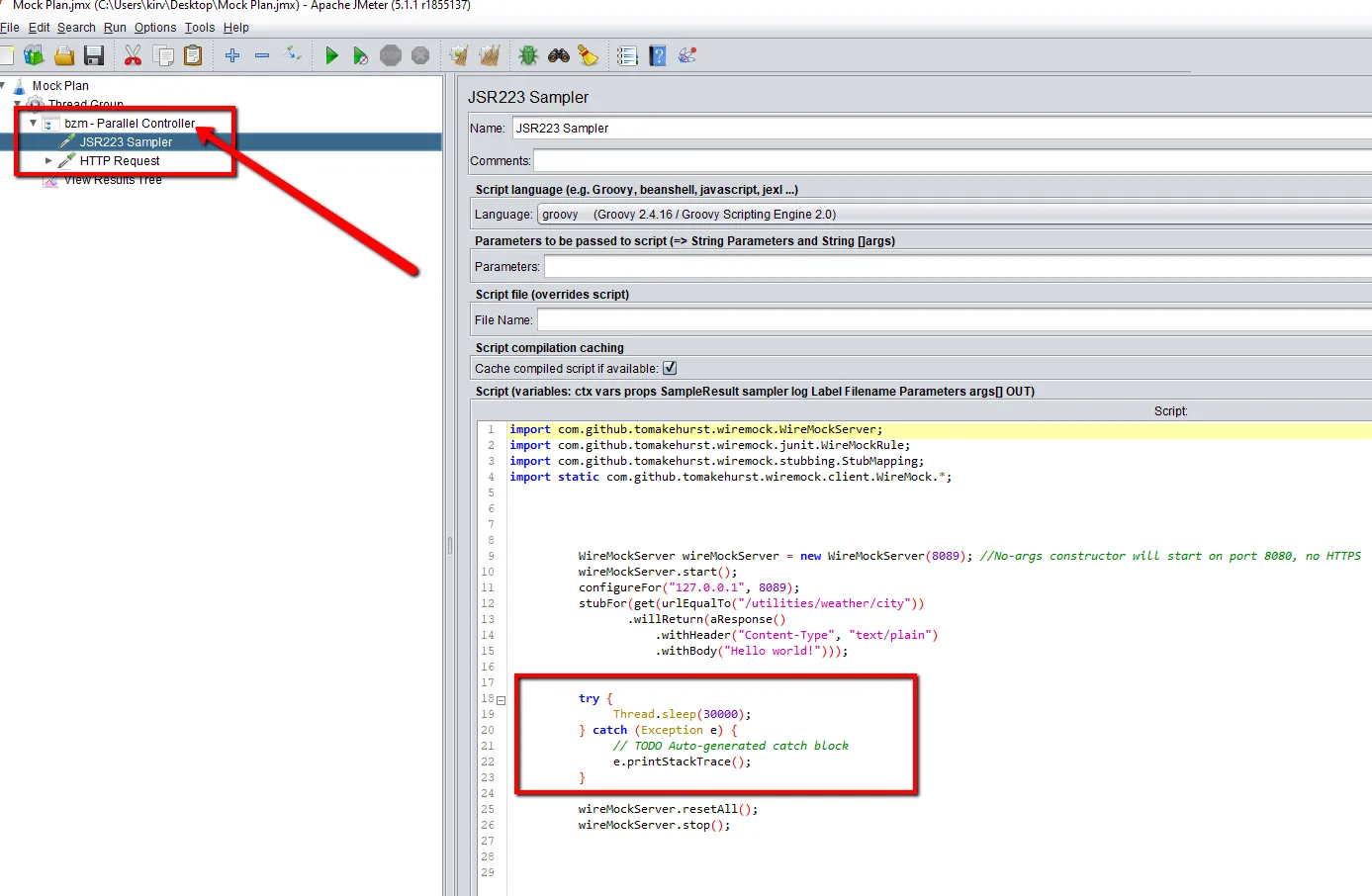
Task: Click the .withBody("Hello world!") script line
Action: tap(752, 651)
